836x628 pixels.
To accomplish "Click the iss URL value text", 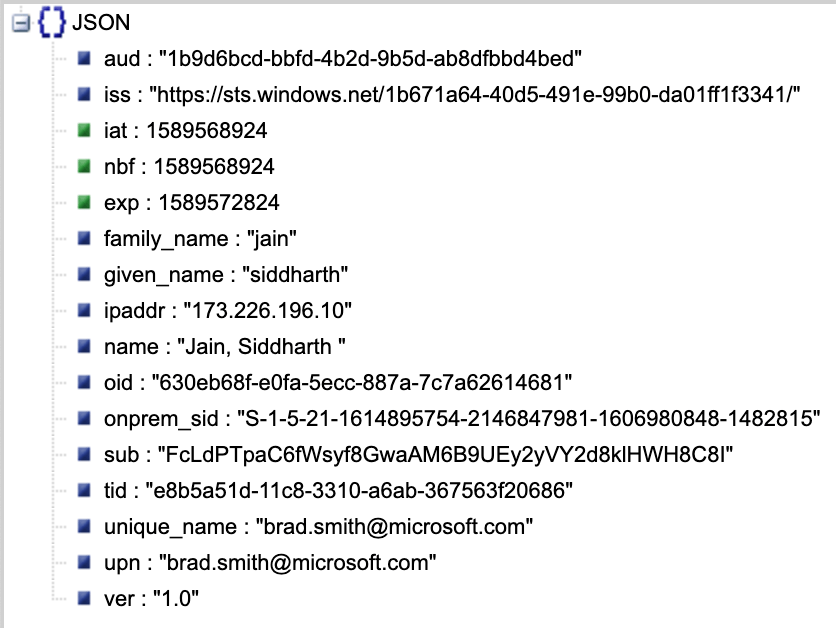I will click(x=475, y=95).
